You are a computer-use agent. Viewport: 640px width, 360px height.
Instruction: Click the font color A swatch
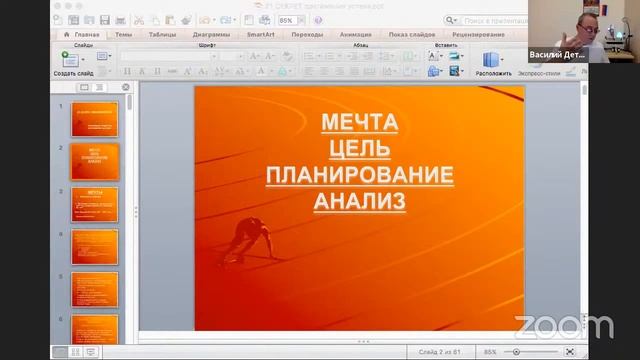point(261,71)
